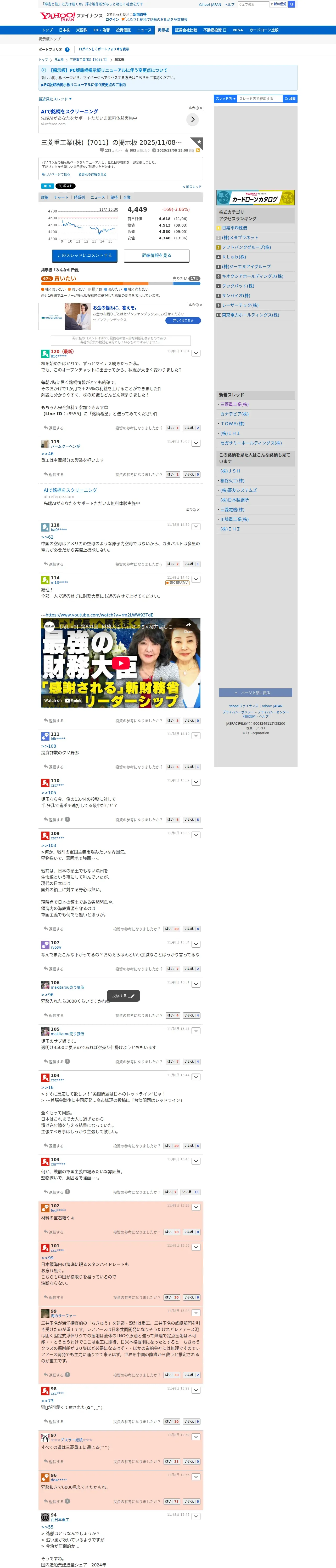Click the floating 投稿する pencil button
Viewport: 336px width, 1568px height.
[124, 996]
